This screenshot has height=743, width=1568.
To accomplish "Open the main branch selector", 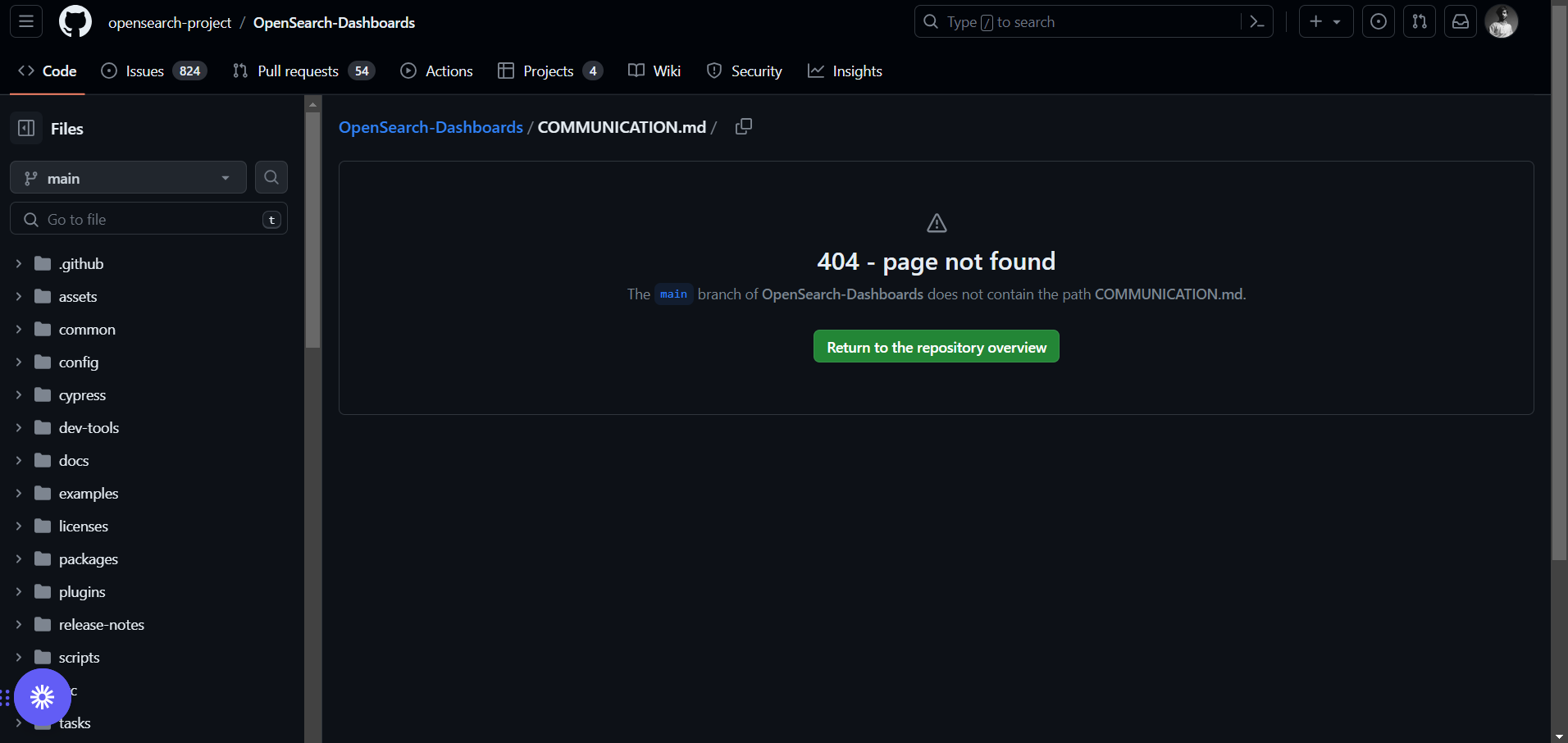I will (127, 177).
